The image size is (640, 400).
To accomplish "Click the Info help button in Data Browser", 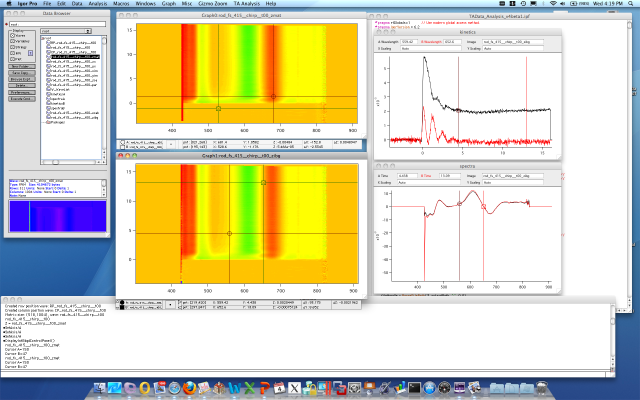I will point(30,53).
